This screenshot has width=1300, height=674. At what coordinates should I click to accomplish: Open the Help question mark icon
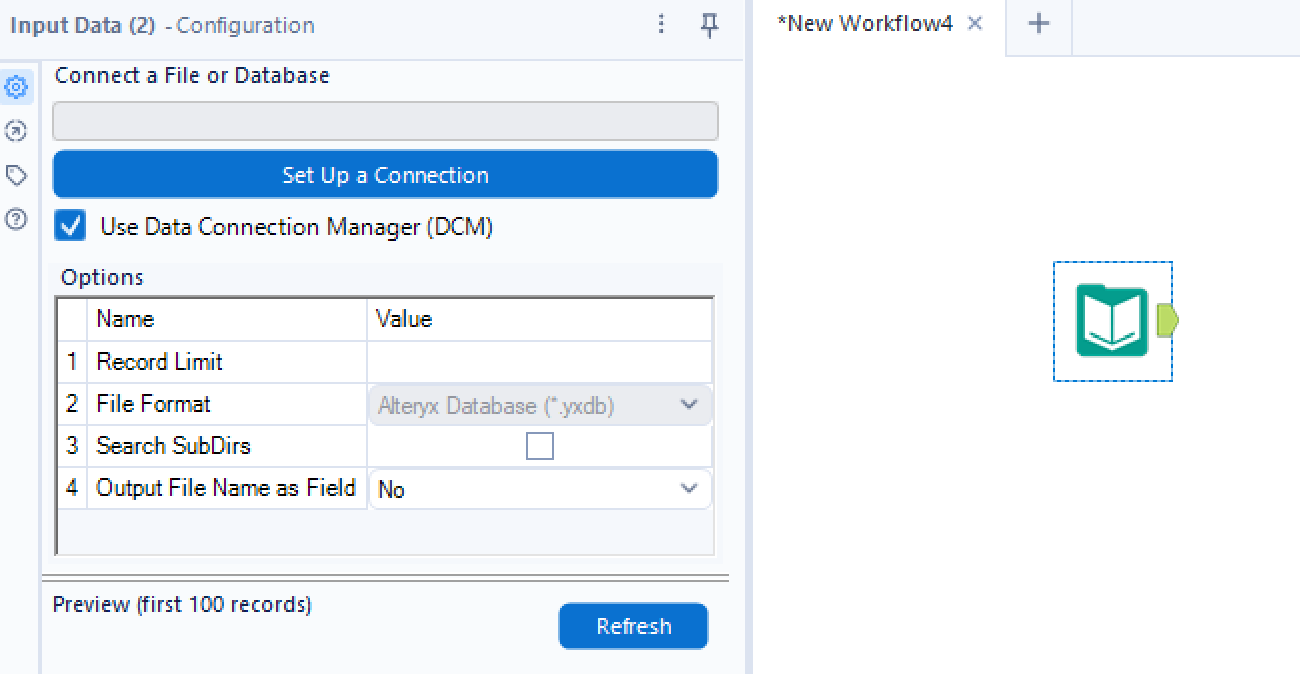point(16,220)
